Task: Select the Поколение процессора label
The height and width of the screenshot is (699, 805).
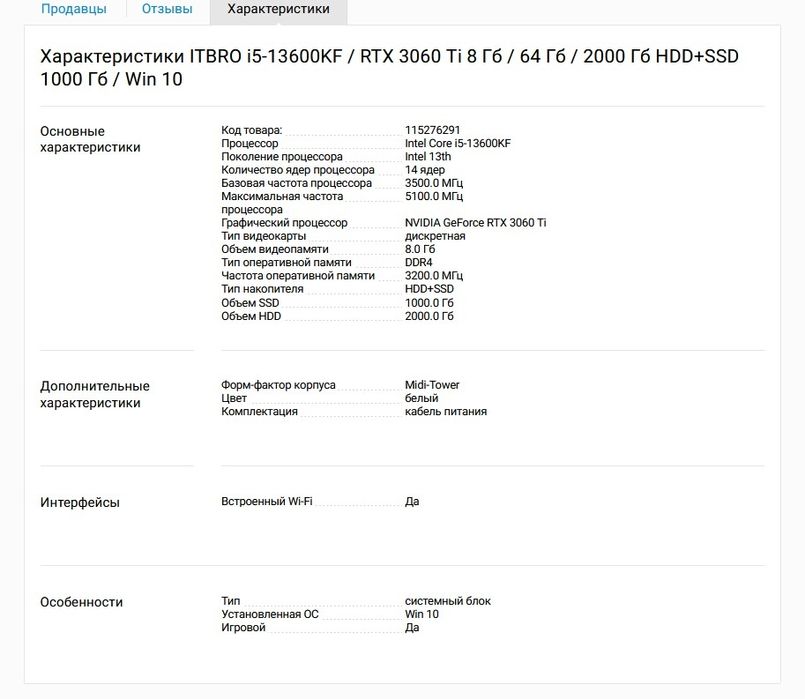Action: 282,157
